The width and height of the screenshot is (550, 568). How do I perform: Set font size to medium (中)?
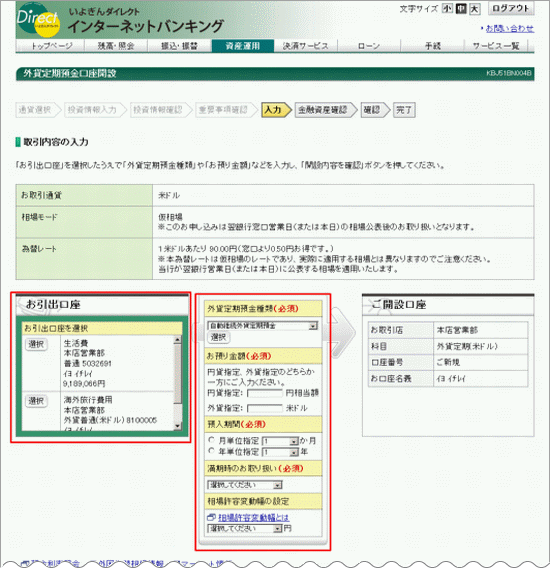point(461,8)
